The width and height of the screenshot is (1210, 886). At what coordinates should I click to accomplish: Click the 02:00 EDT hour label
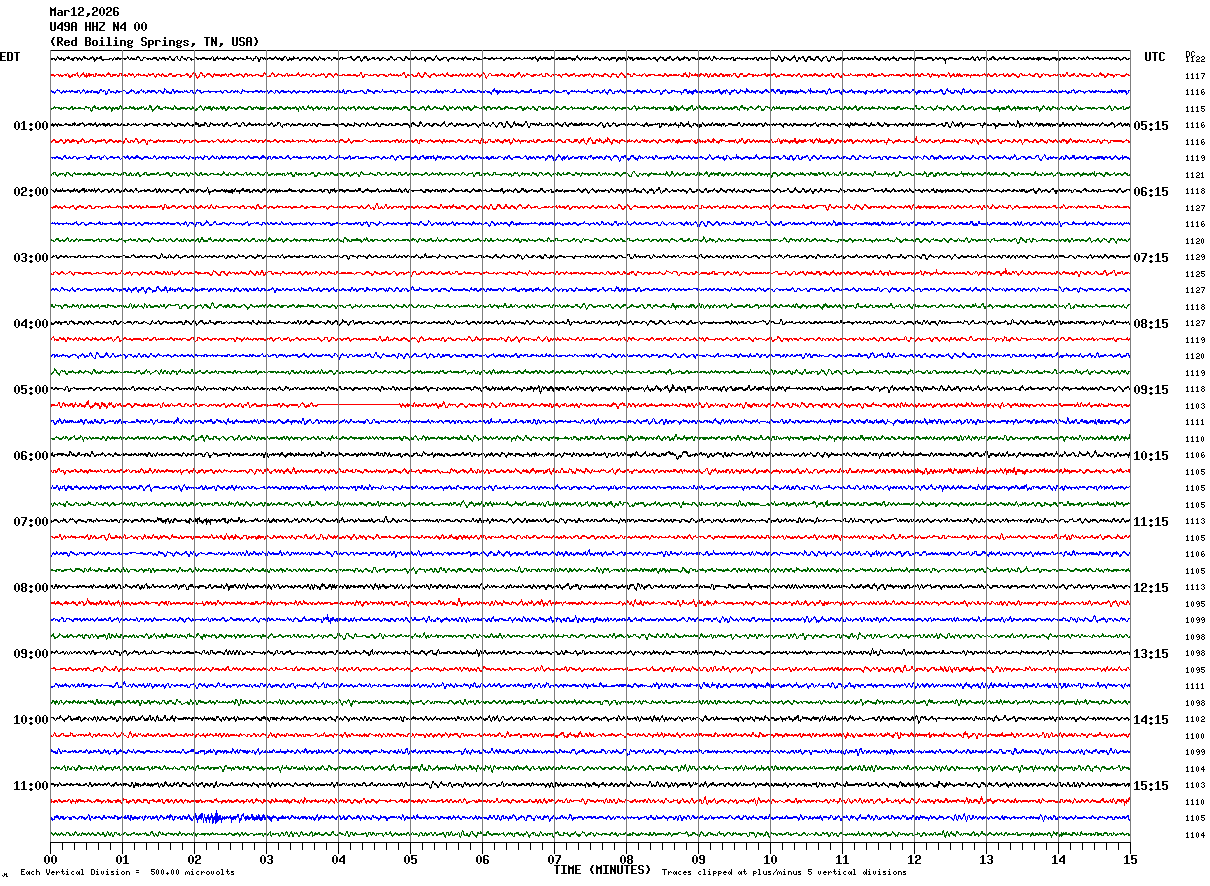(31, 192)
